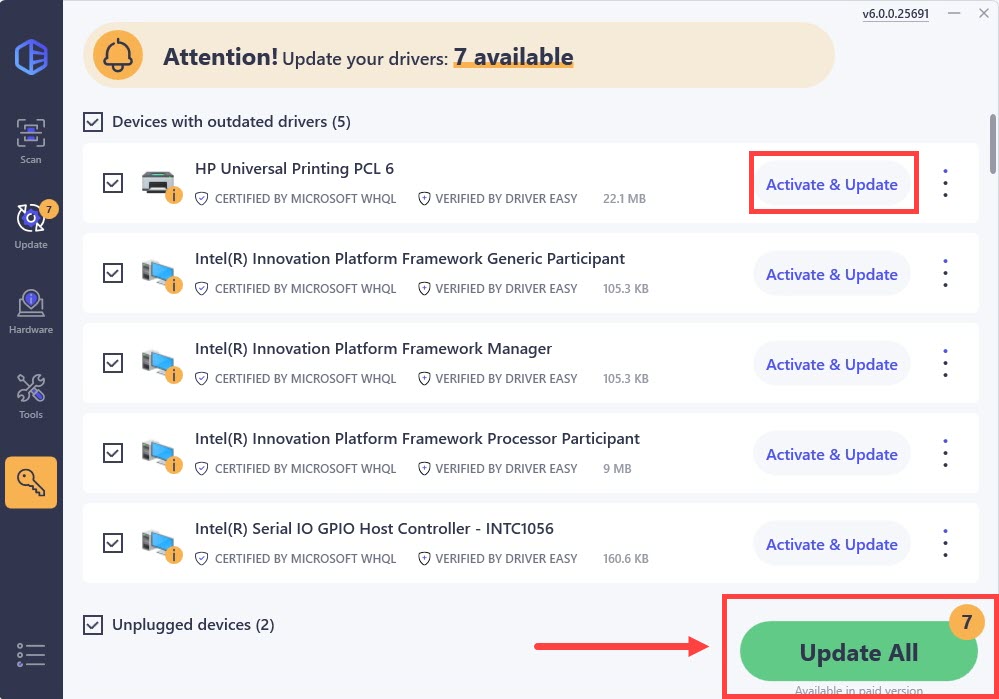Open the list menu icon in sidebar

coord(31,655)
